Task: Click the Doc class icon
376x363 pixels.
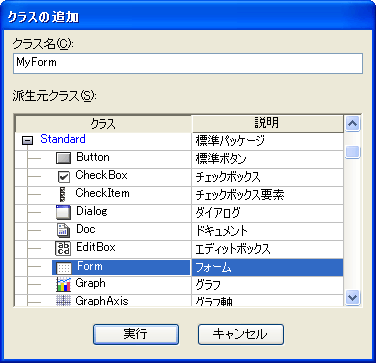Action: 63,230
